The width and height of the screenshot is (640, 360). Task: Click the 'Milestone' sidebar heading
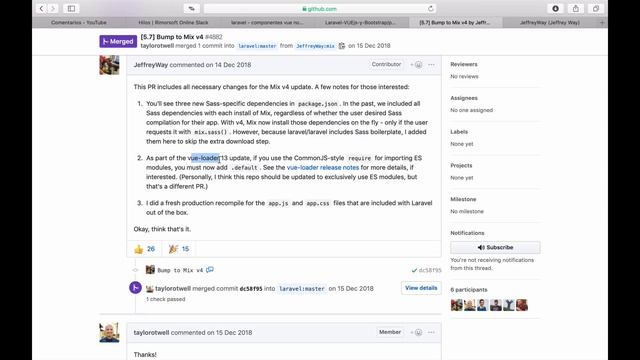click(x=463, y=199)
